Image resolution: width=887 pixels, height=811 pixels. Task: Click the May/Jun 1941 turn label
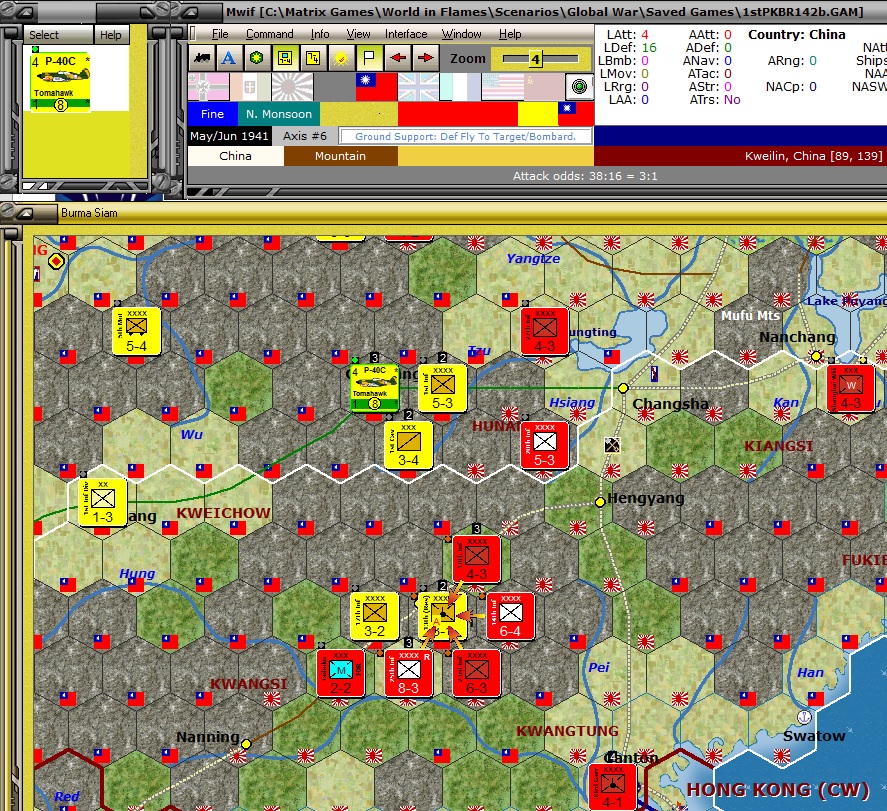pyautogui.click(x=229, y=136)
